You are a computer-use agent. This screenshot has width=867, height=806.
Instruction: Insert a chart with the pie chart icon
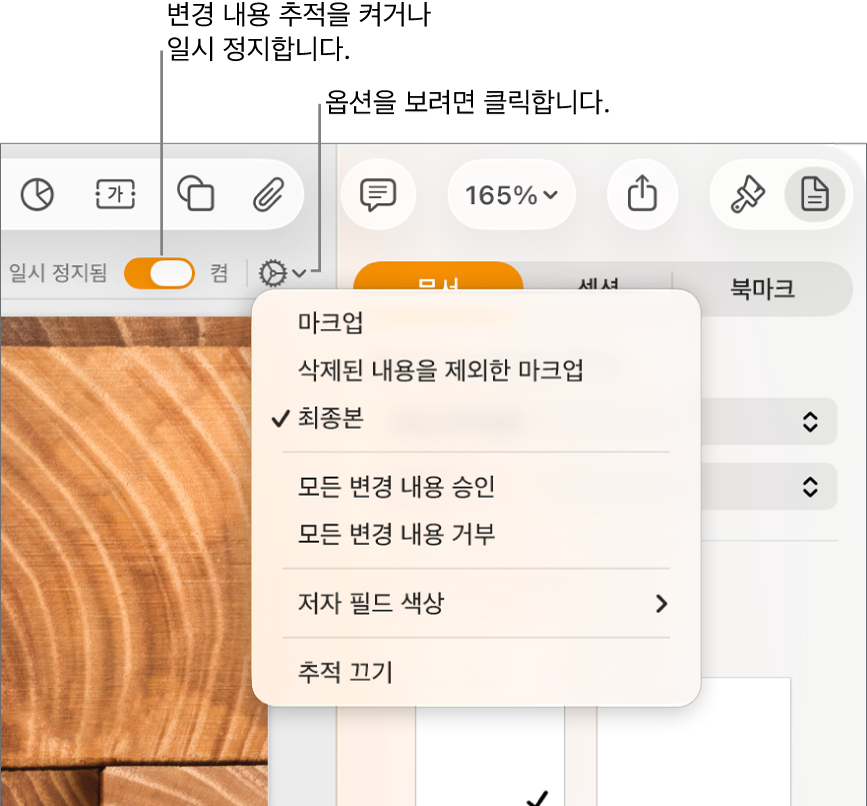pos(38,195)
